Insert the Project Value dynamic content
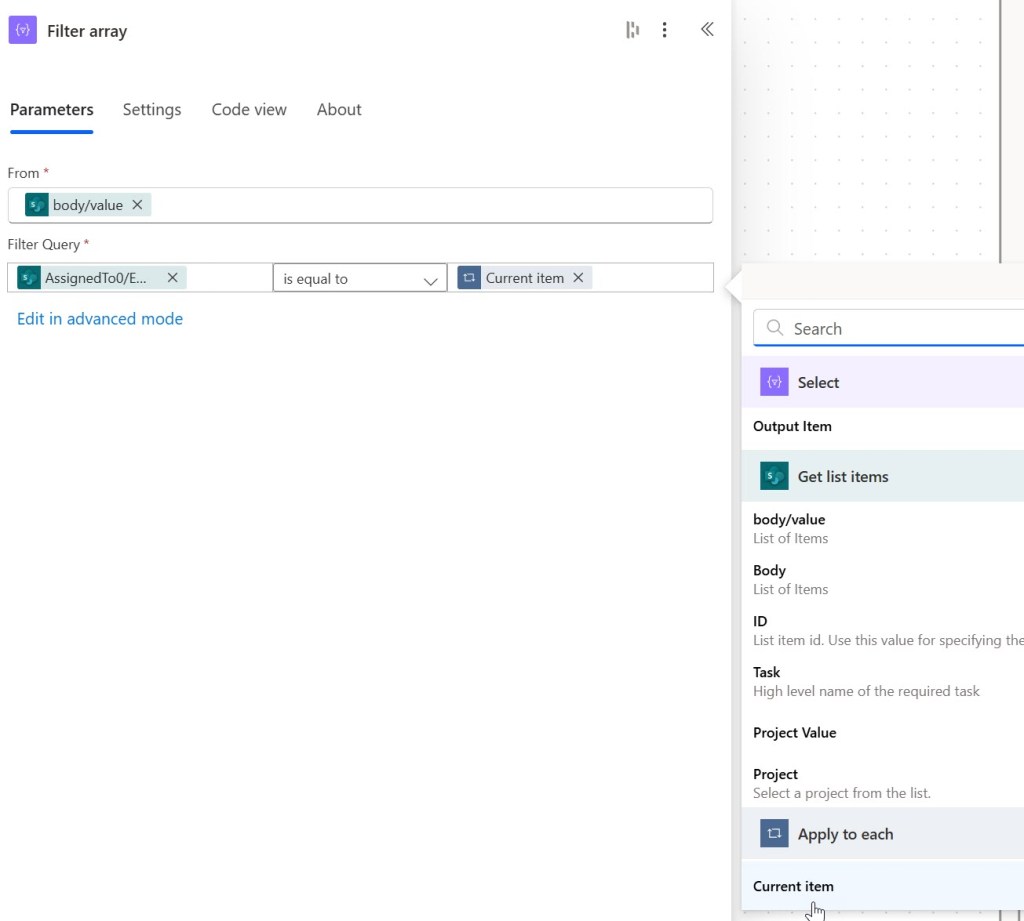 coord(795,733)
